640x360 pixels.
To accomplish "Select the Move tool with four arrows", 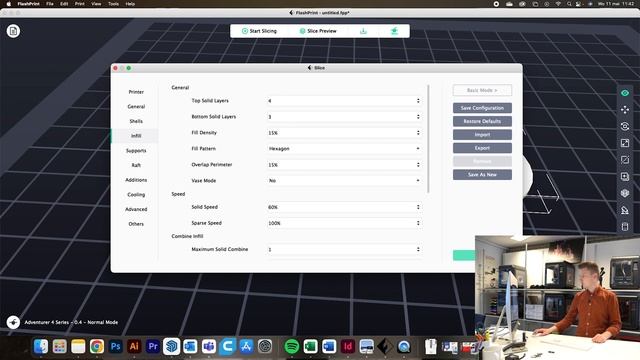I will (625, 110).
